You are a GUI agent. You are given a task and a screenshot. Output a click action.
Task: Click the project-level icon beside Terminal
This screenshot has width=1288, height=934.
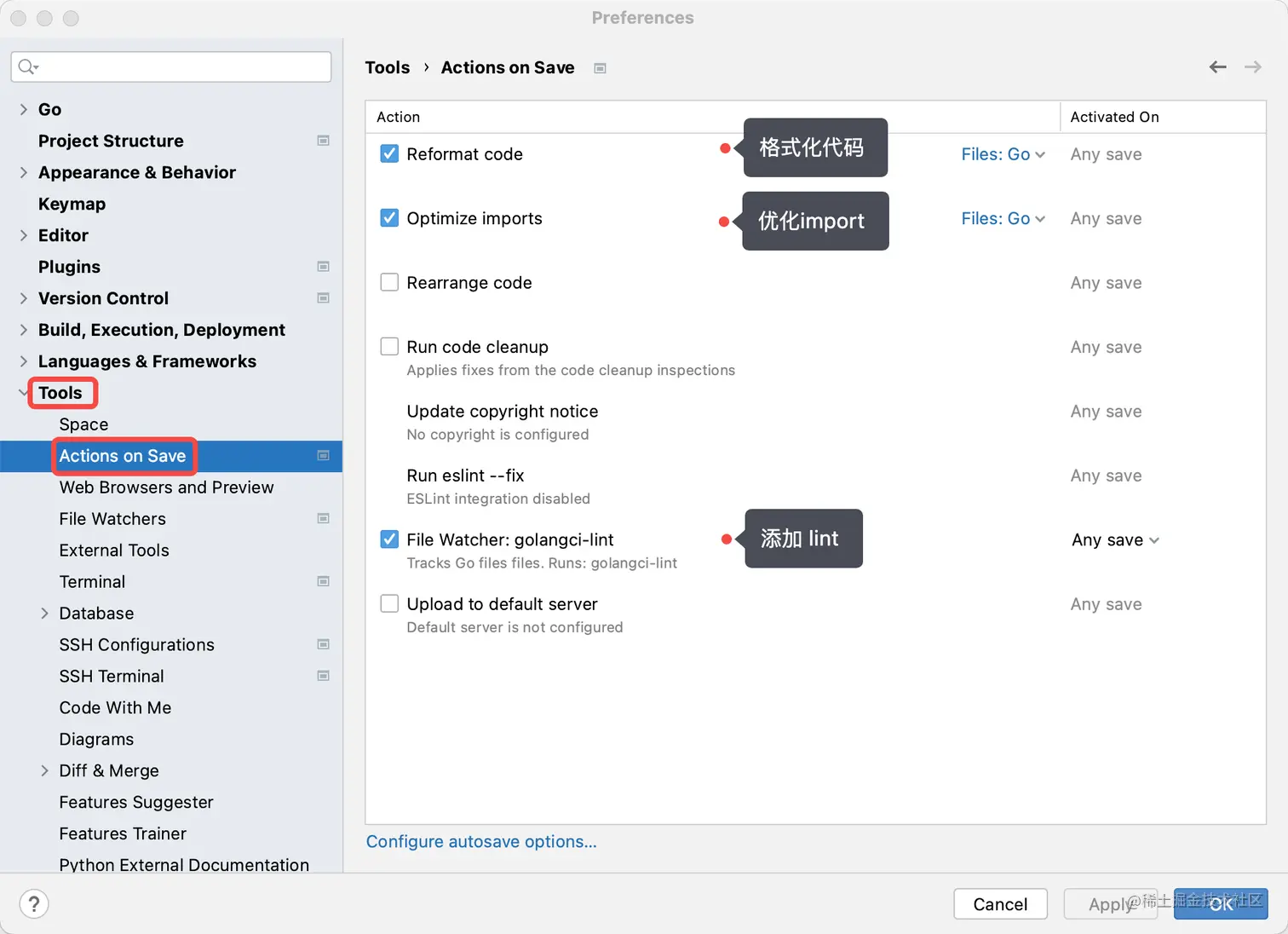click(324, 581)
